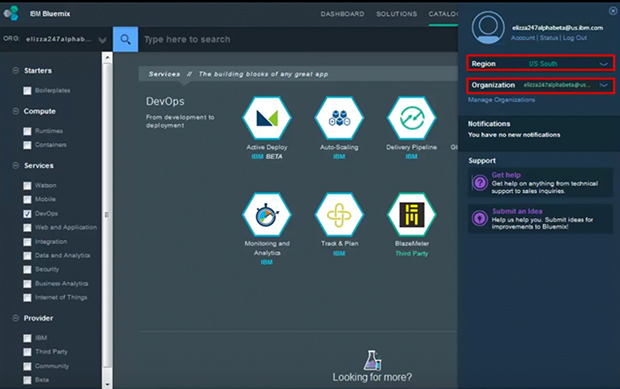Check the Third Party provider checkbox
Image resolution: width=620 pixels, height=389 pixels.
27,352
